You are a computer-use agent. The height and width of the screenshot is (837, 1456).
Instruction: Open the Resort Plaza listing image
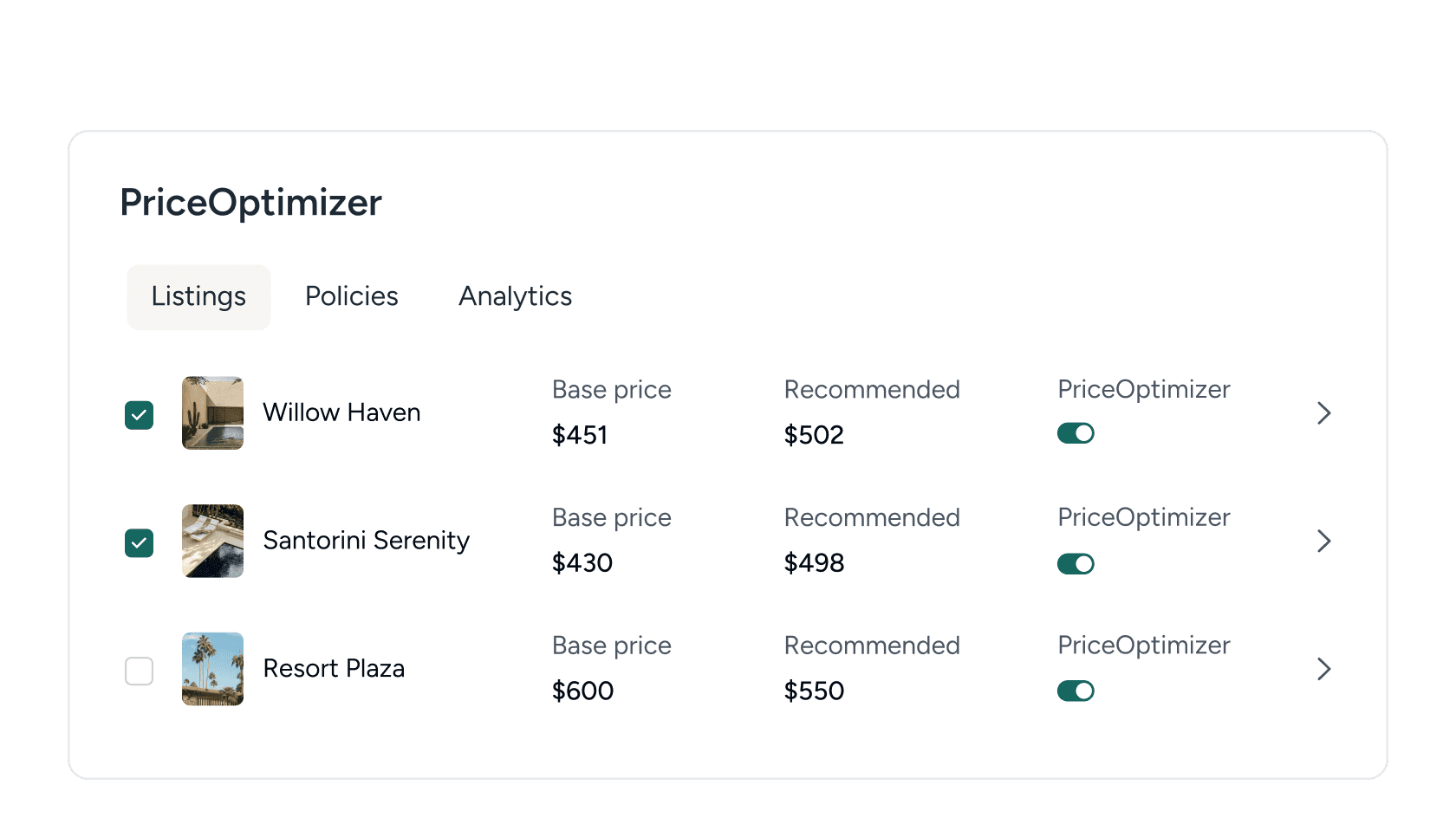tap(212, 669)
